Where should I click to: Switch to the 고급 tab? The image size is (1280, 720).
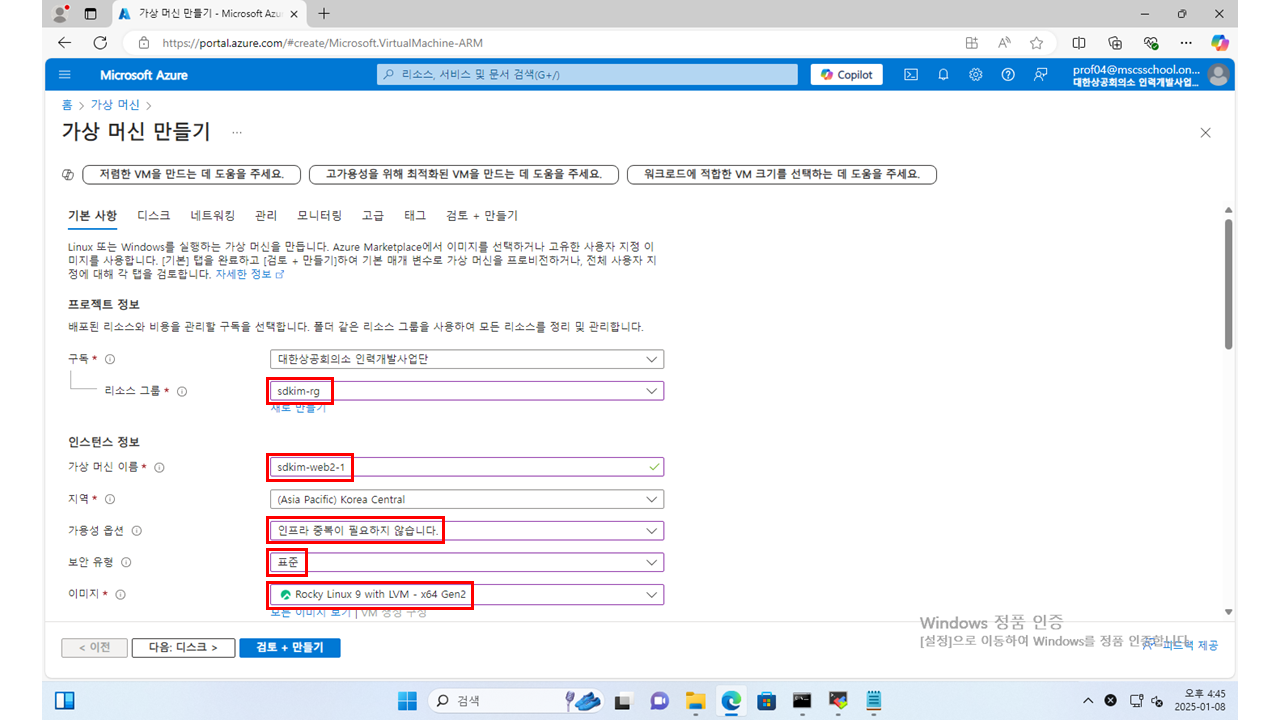pos(372,216)
